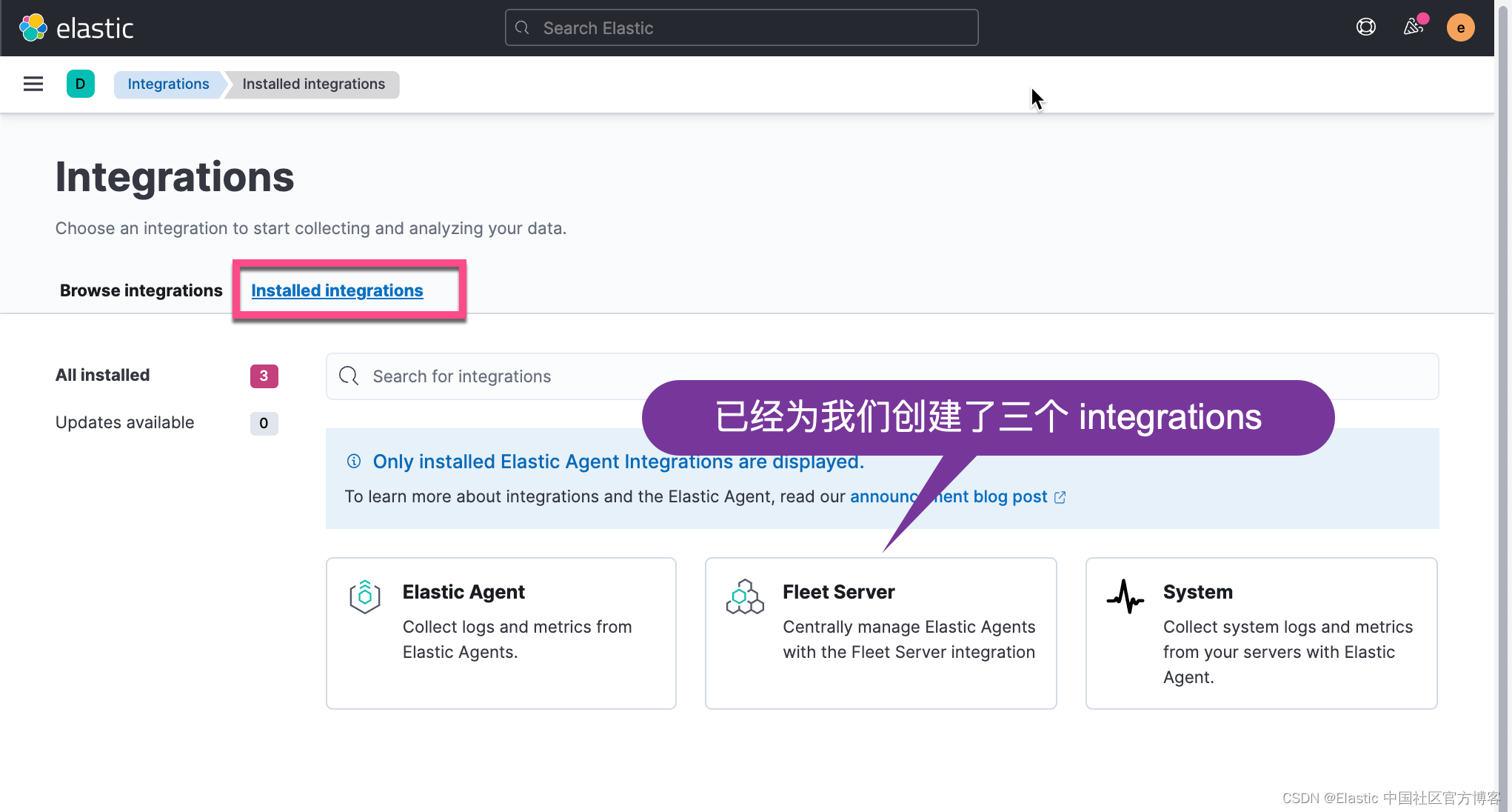Open the hamburger navigation menu
Screen dimensions: 1512x812
[x=33, y=84]
